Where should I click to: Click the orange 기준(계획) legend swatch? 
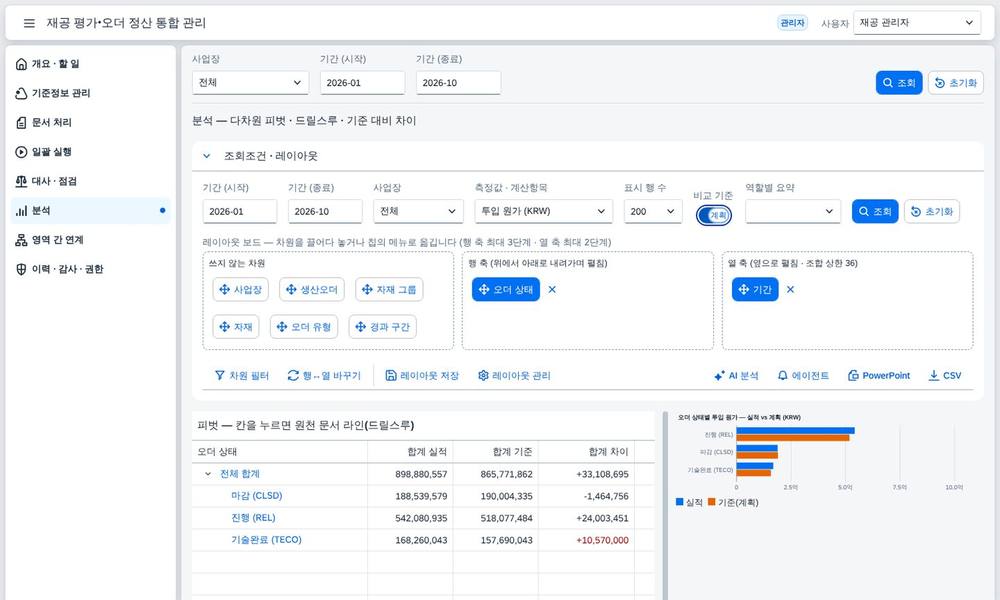pyautogui.click(x=712, y=502)
